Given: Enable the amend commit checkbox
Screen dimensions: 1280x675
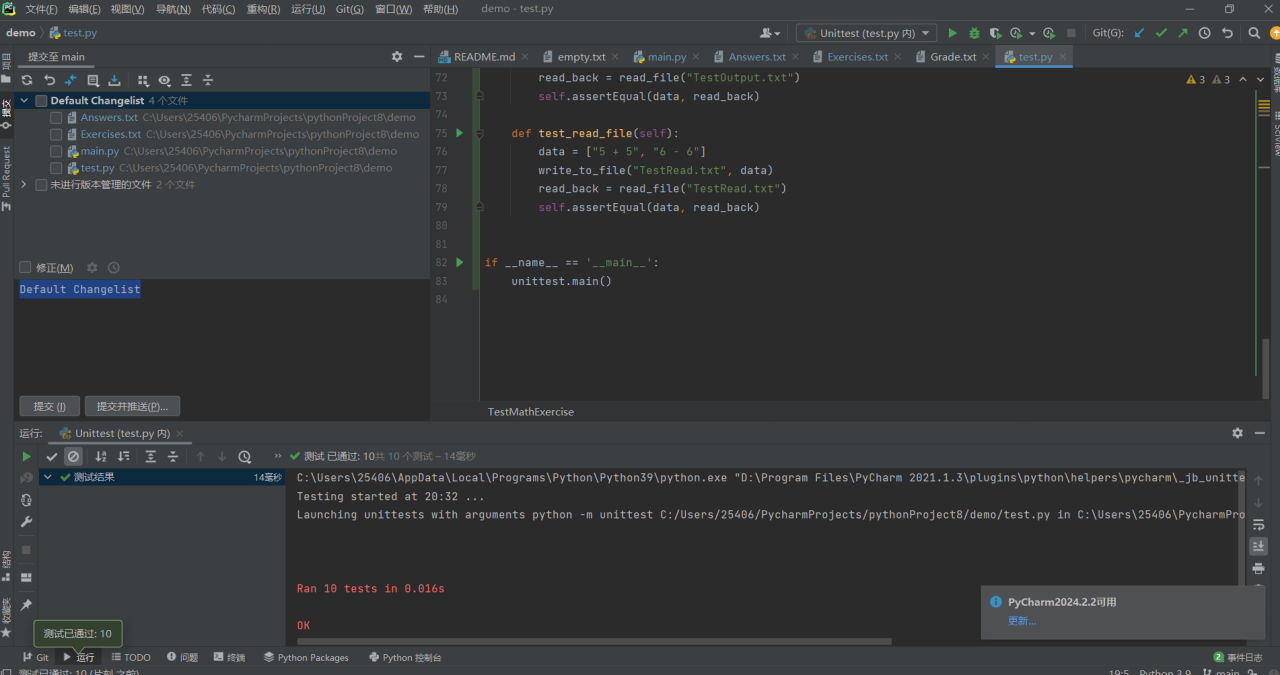Looking at the screenshot, I should [25, 268].
